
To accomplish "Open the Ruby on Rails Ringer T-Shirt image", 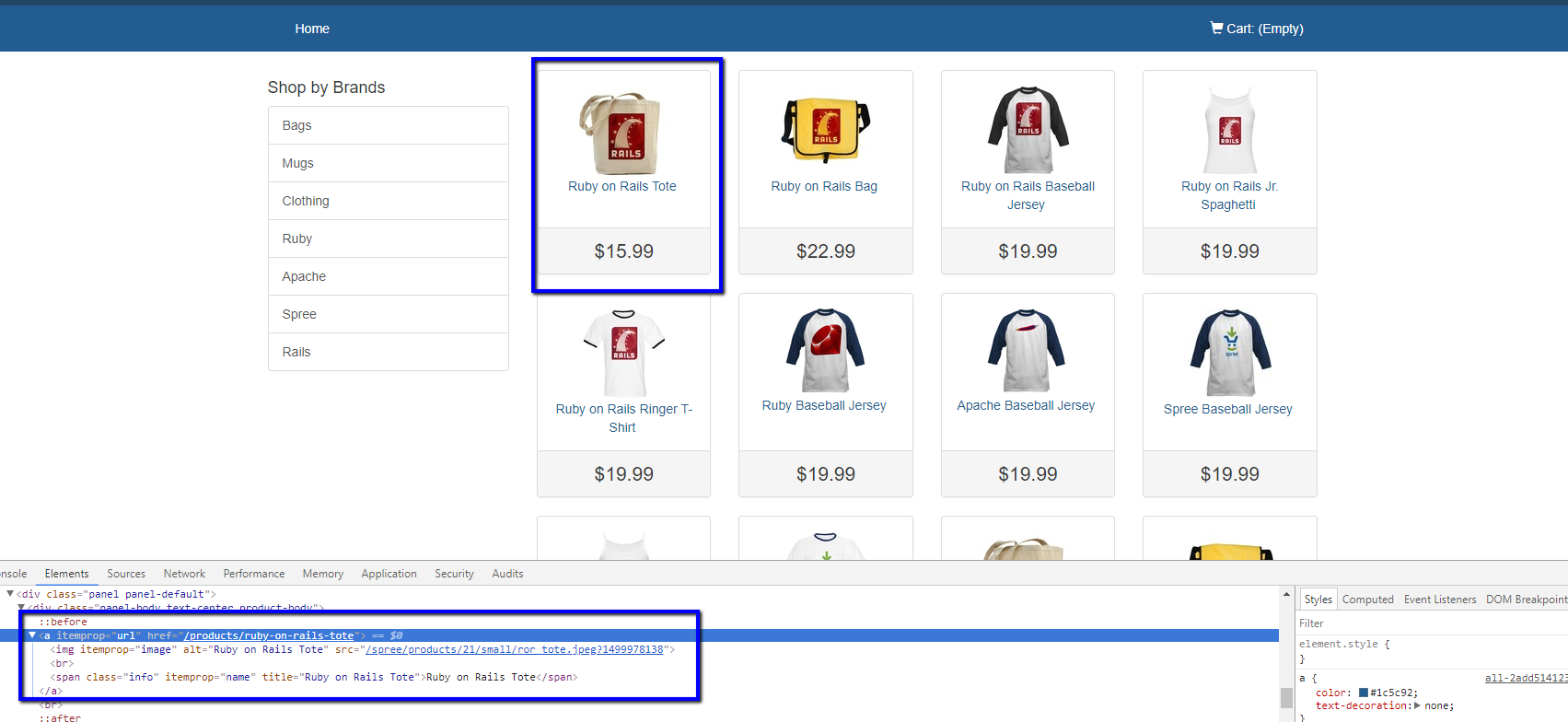I will (x=624, y=353).
